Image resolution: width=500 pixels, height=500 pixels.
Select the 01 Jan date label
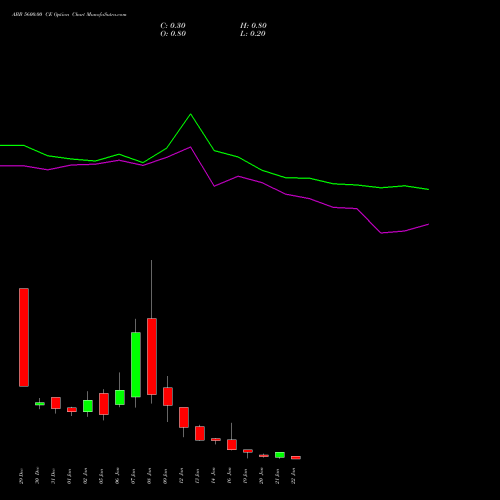click(69, 476)
